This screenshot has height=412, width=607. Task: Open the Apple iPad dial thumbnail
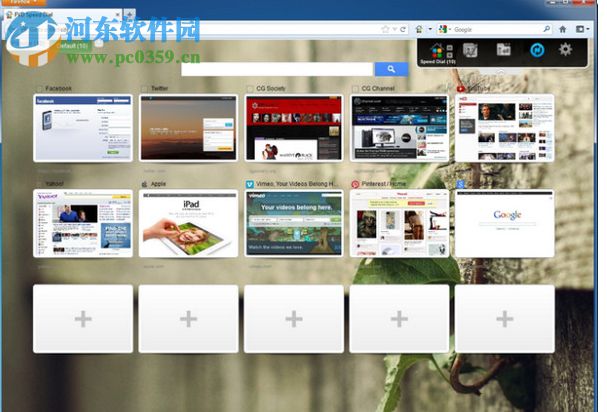(x=188, y=223)
